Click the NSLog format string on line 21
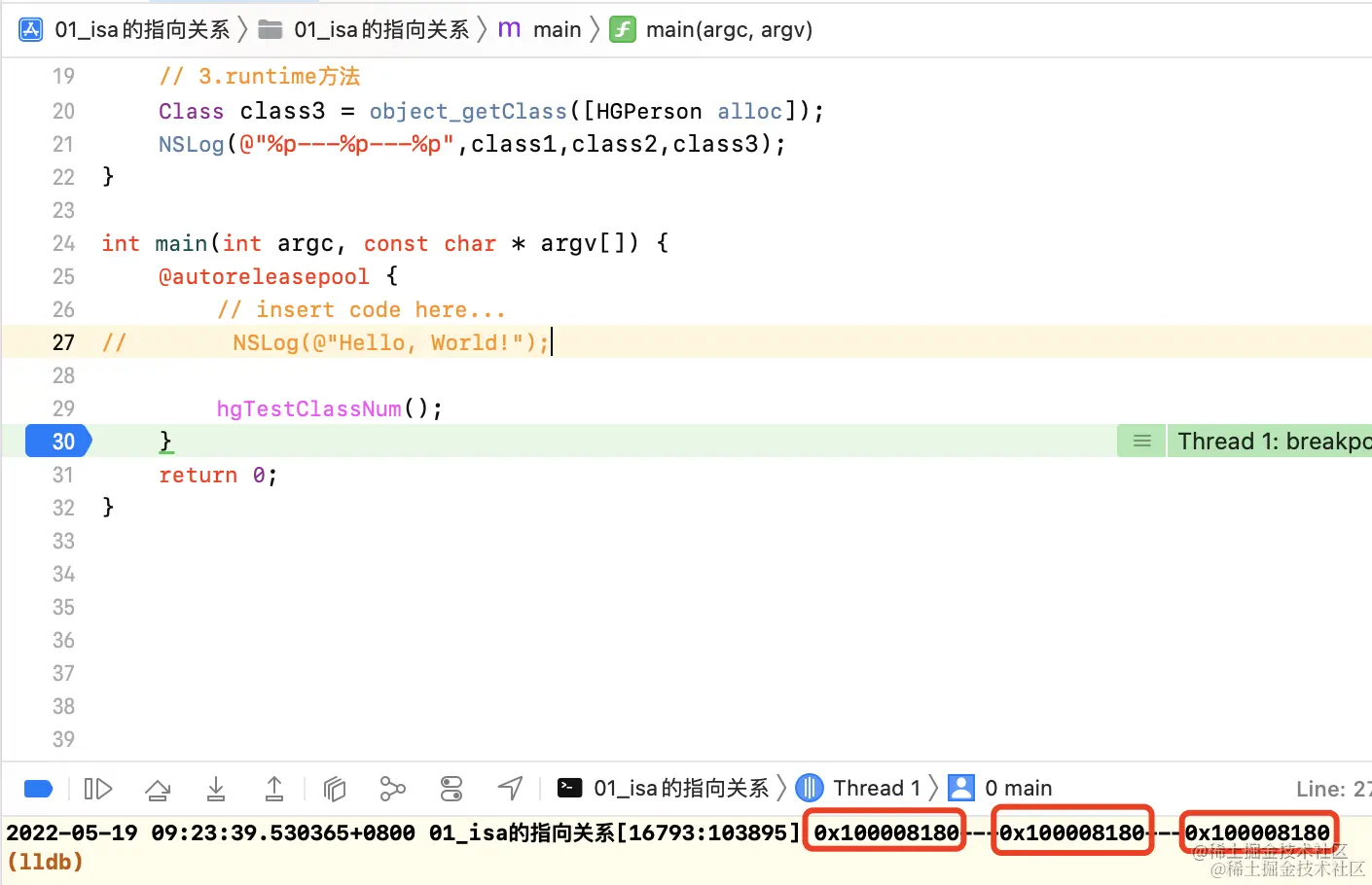1372x885 pixels. (x=346, y=144)
